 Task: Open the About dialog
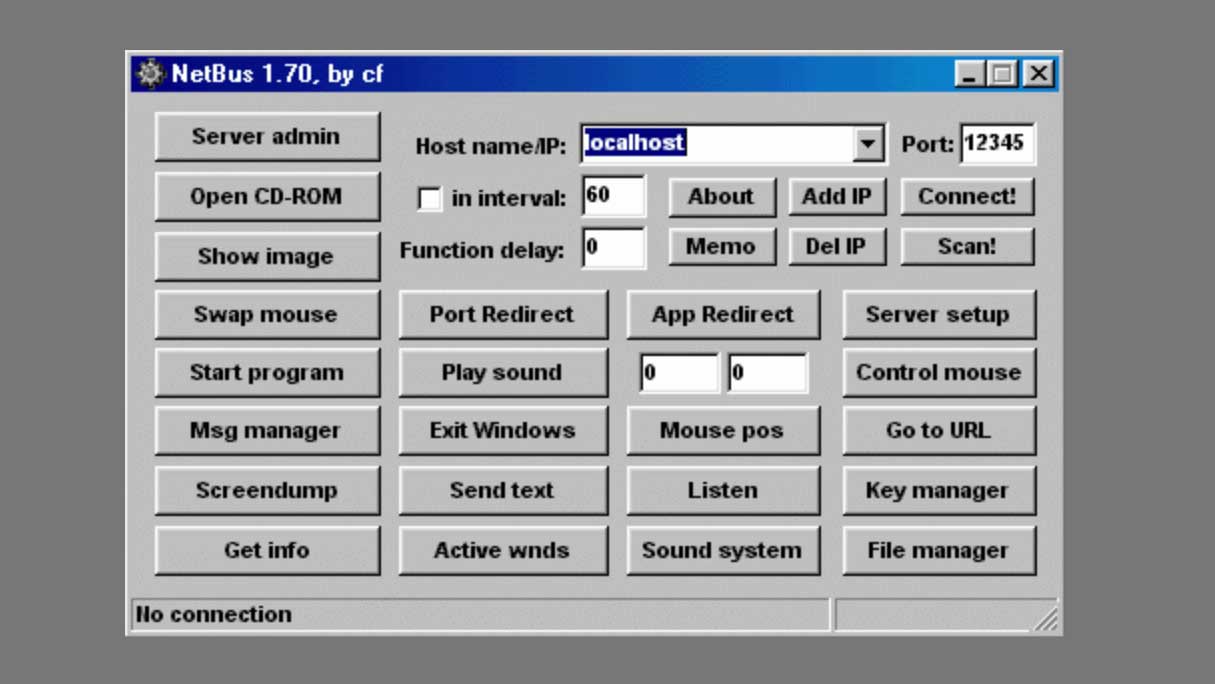721,197
